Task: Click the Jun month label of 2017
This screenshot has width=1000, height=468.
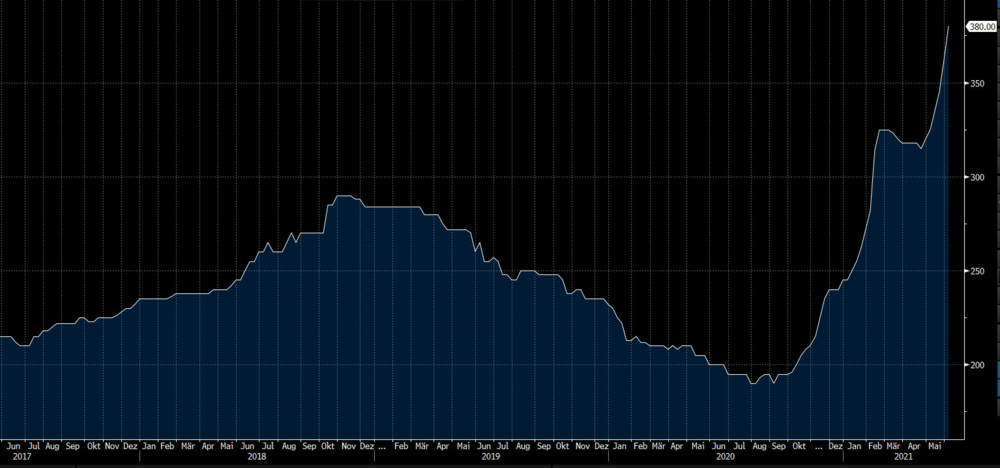Action: (13, 446)
